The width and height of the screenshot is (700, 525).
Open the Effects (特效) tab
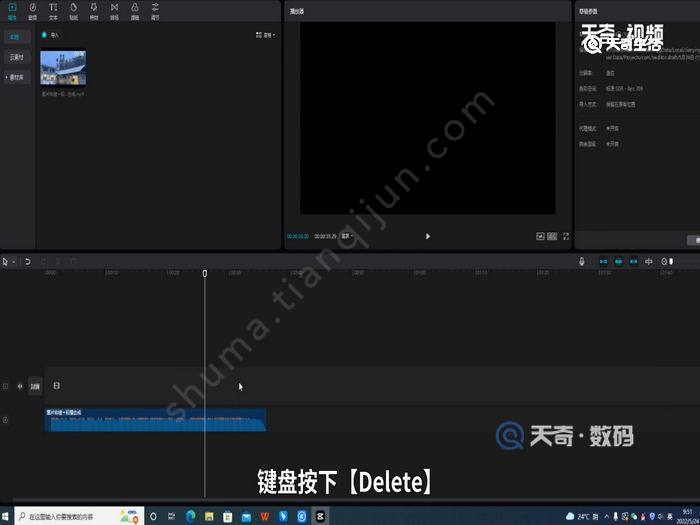click(x=94, y=11)
